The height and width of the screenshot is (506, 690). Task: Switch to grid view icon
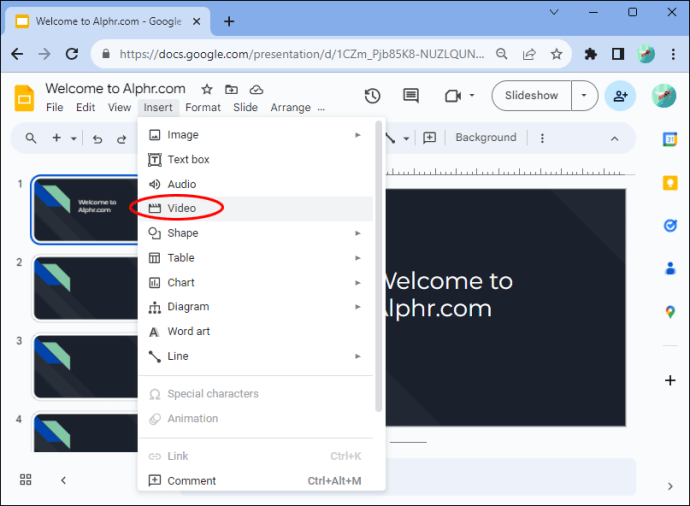[26, 480]
